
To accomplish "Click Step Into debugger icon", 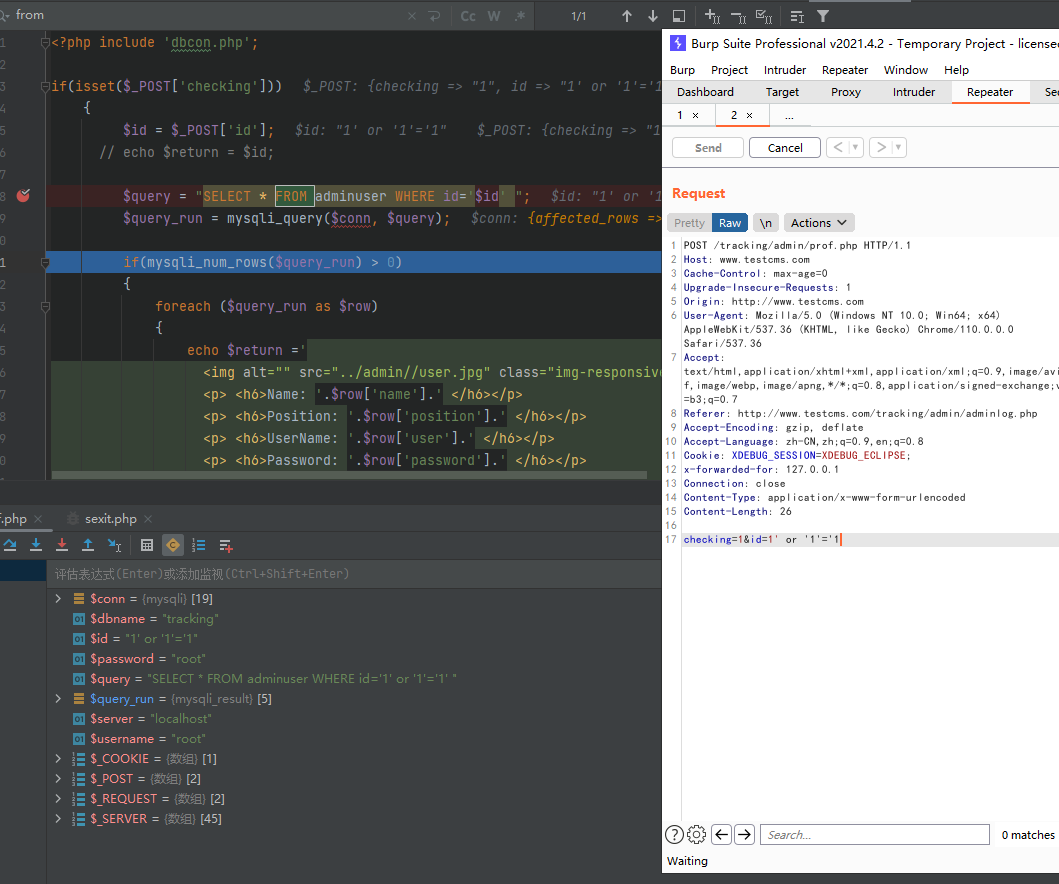I will [36, 545].
